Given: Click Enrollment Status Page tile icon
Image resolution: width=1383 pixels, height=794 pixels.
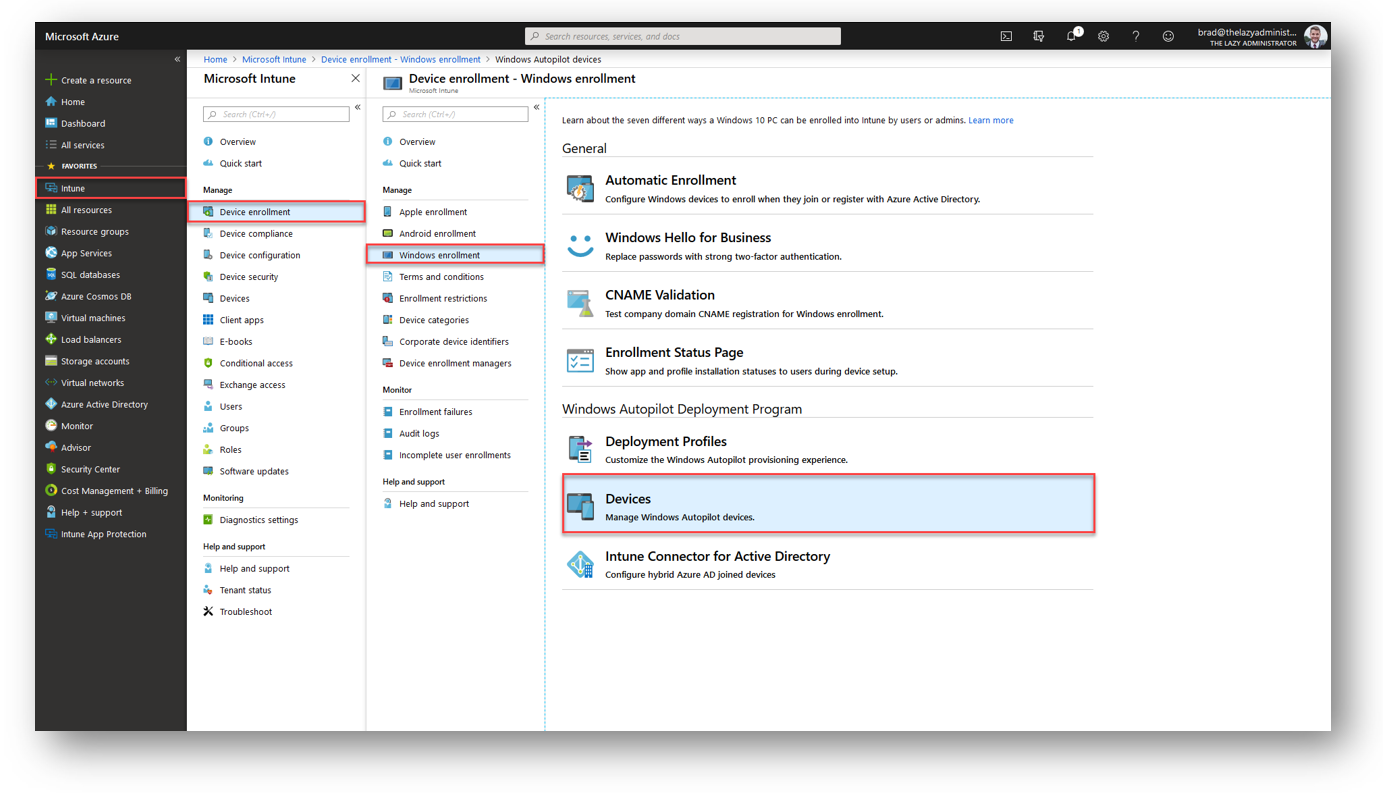Looking at the screenshot, I should coord(580,360).
